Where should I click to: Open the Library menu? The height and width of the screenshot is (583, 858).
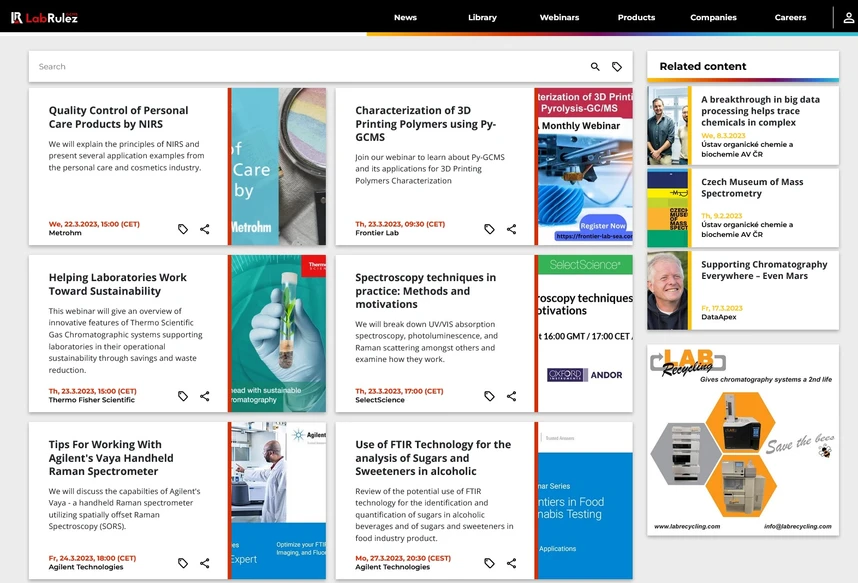point(482,18)
